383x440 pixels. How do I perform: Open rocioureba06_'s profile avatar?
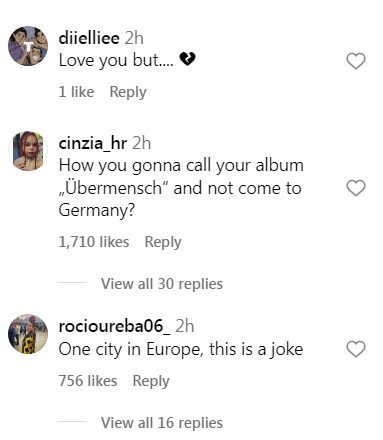pos(28,334)
